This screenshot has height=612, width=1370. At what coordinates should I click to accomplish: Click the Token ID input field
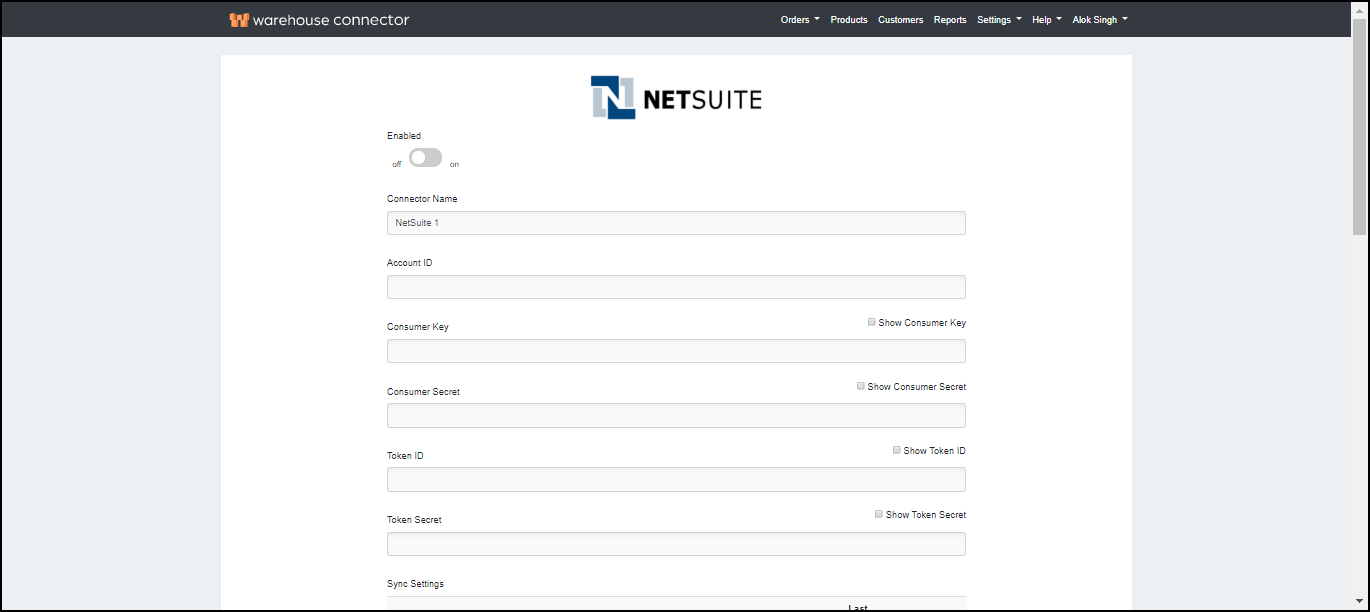[x=676, y=479]
